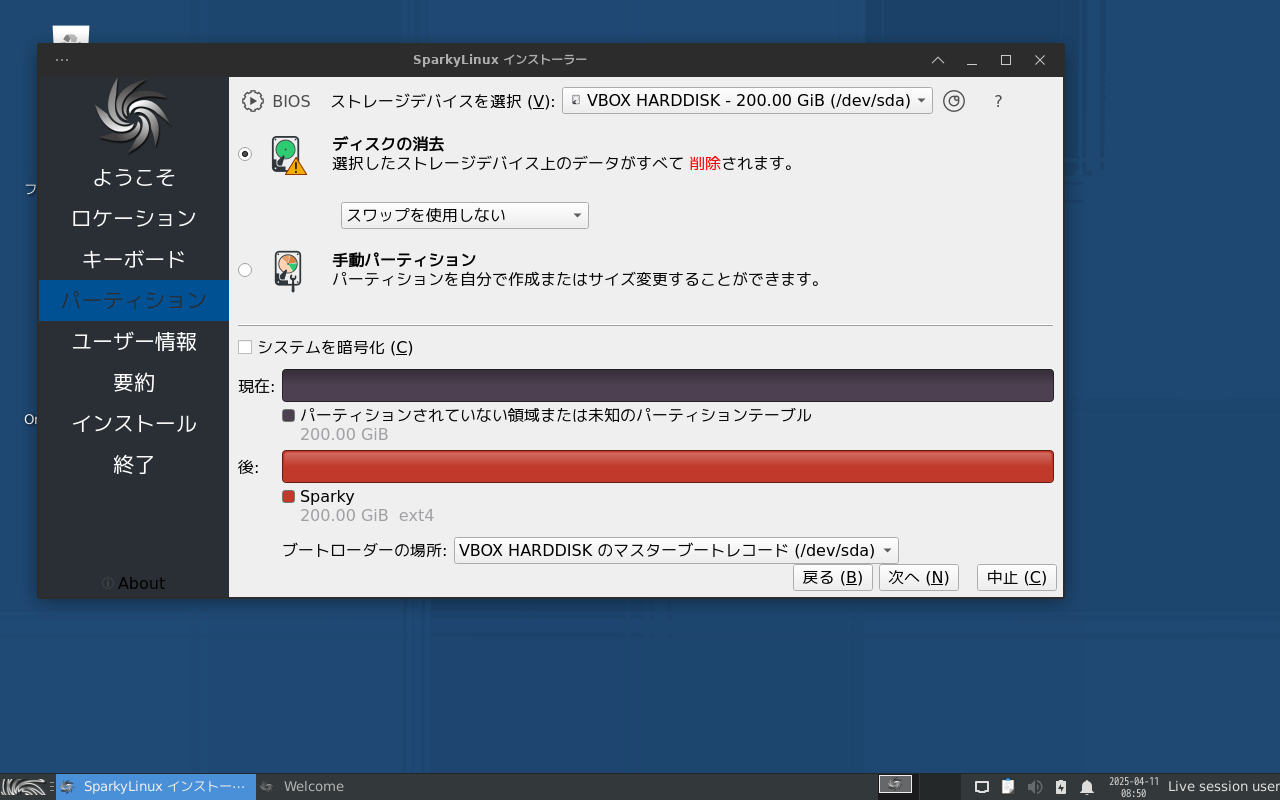Open the swap option dropdown
The height and width of the screenshot is (800, 1280).
coord(465,215)
